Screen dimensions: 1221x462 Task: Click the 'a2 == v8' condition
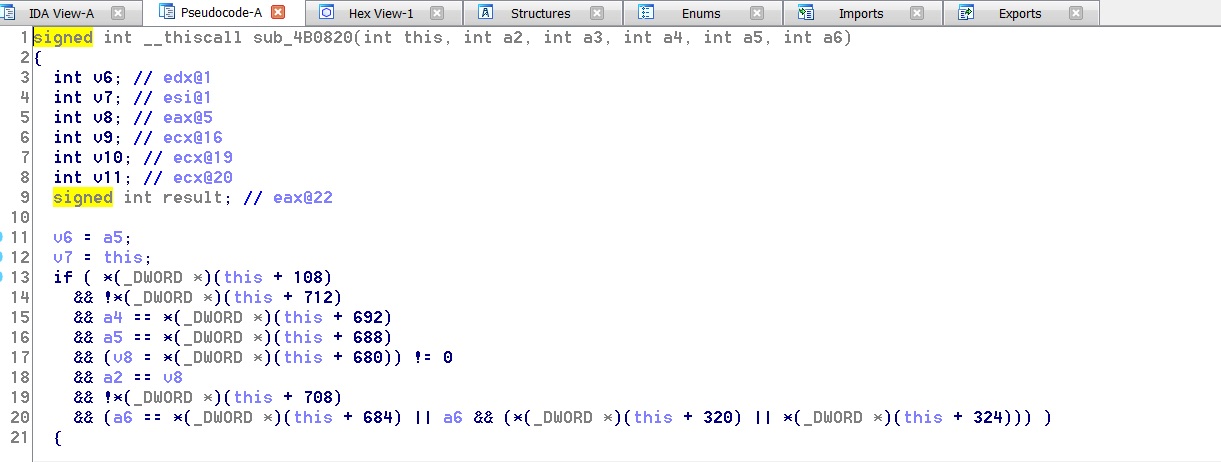pyautogui.click(x=143, y=377)
